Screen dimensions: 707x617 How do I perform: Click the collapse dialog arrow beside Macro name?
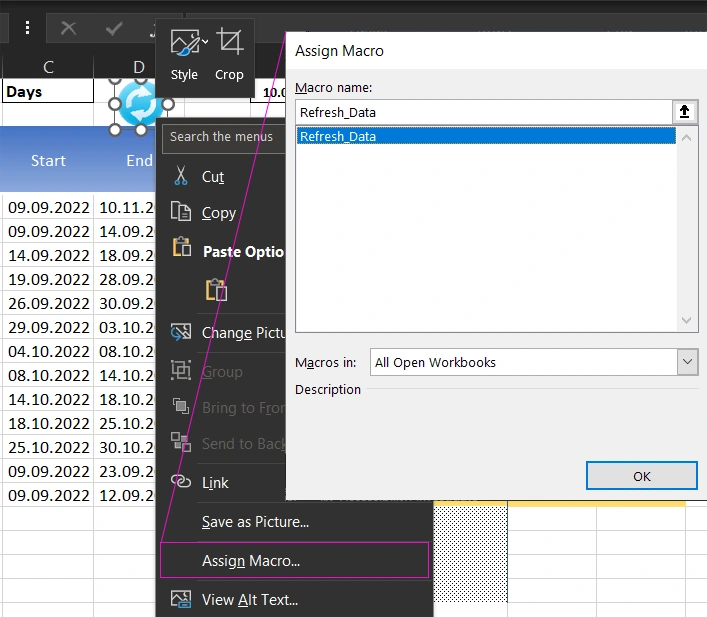click(684, 112)
